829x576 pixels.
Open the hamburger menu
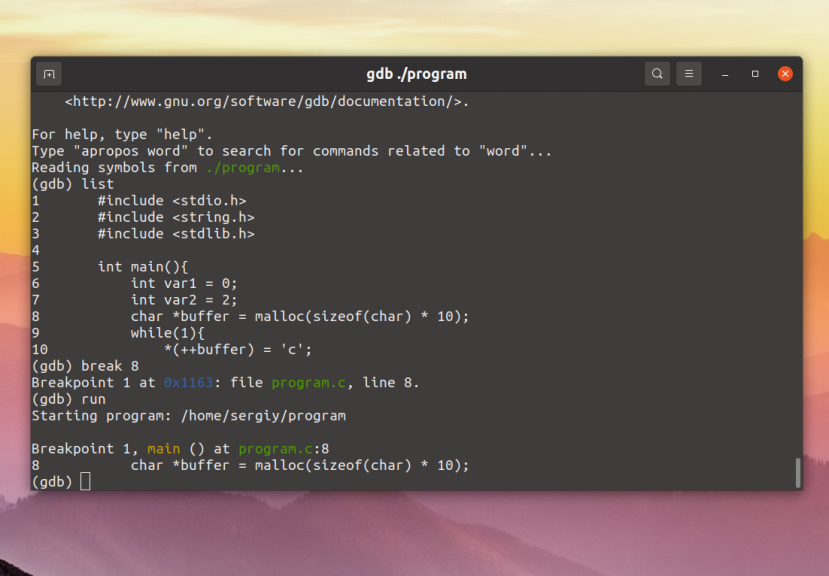pos(689,74)
